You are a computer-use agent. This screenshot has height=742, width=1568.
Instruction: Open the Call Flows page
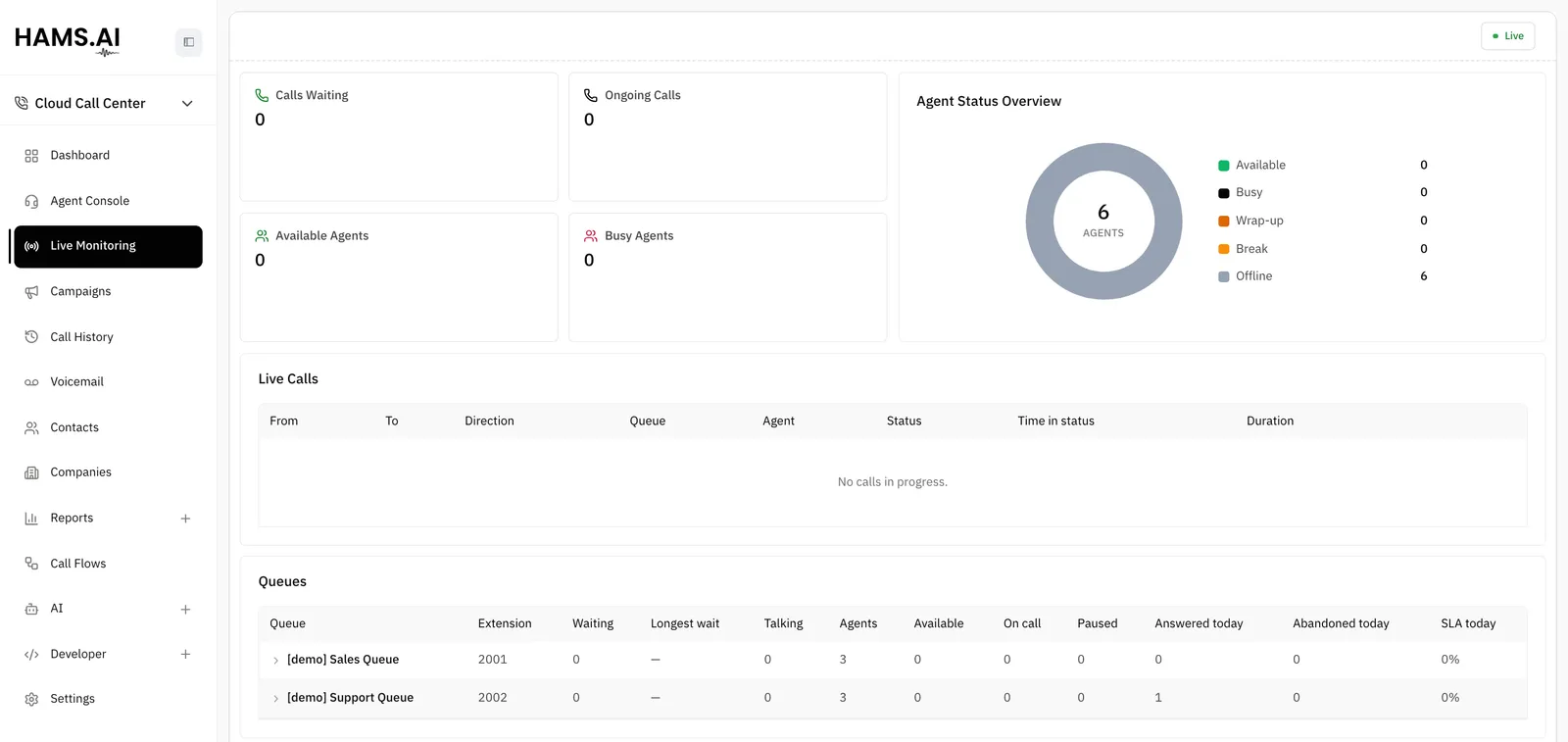click(x=108, y=564)
